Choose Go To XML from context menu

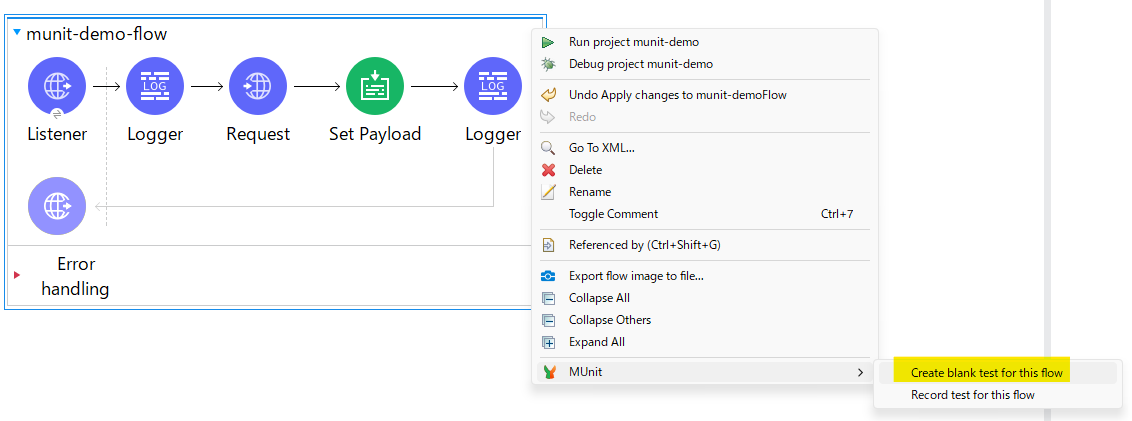click(705, 148)
